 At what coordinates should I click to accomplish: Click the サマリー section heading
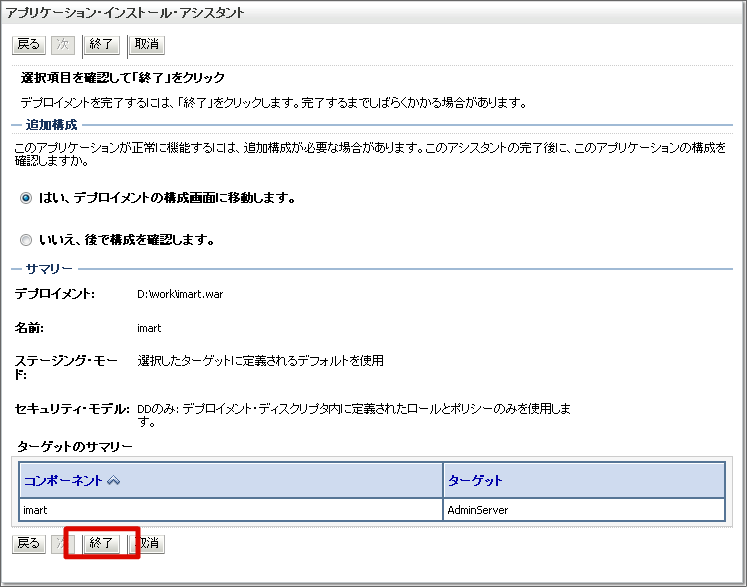[49, 269]
